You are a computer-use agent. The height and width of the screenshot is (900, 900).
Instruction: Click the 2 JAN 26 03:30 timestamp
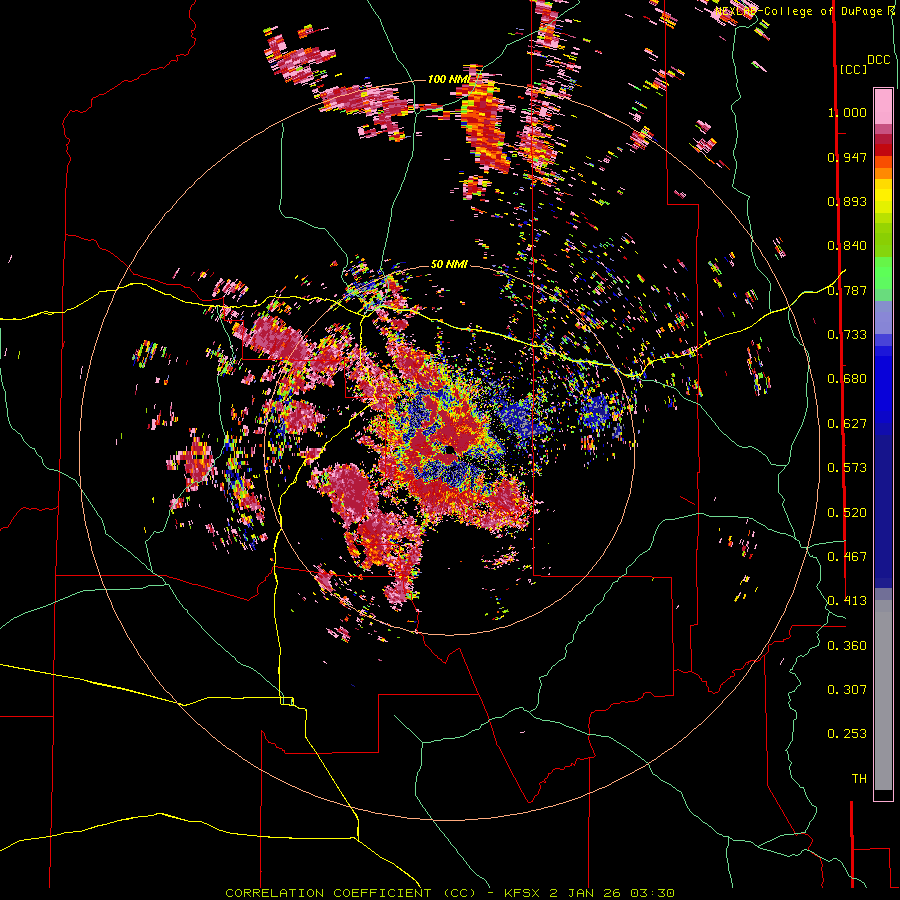point(612,893)
